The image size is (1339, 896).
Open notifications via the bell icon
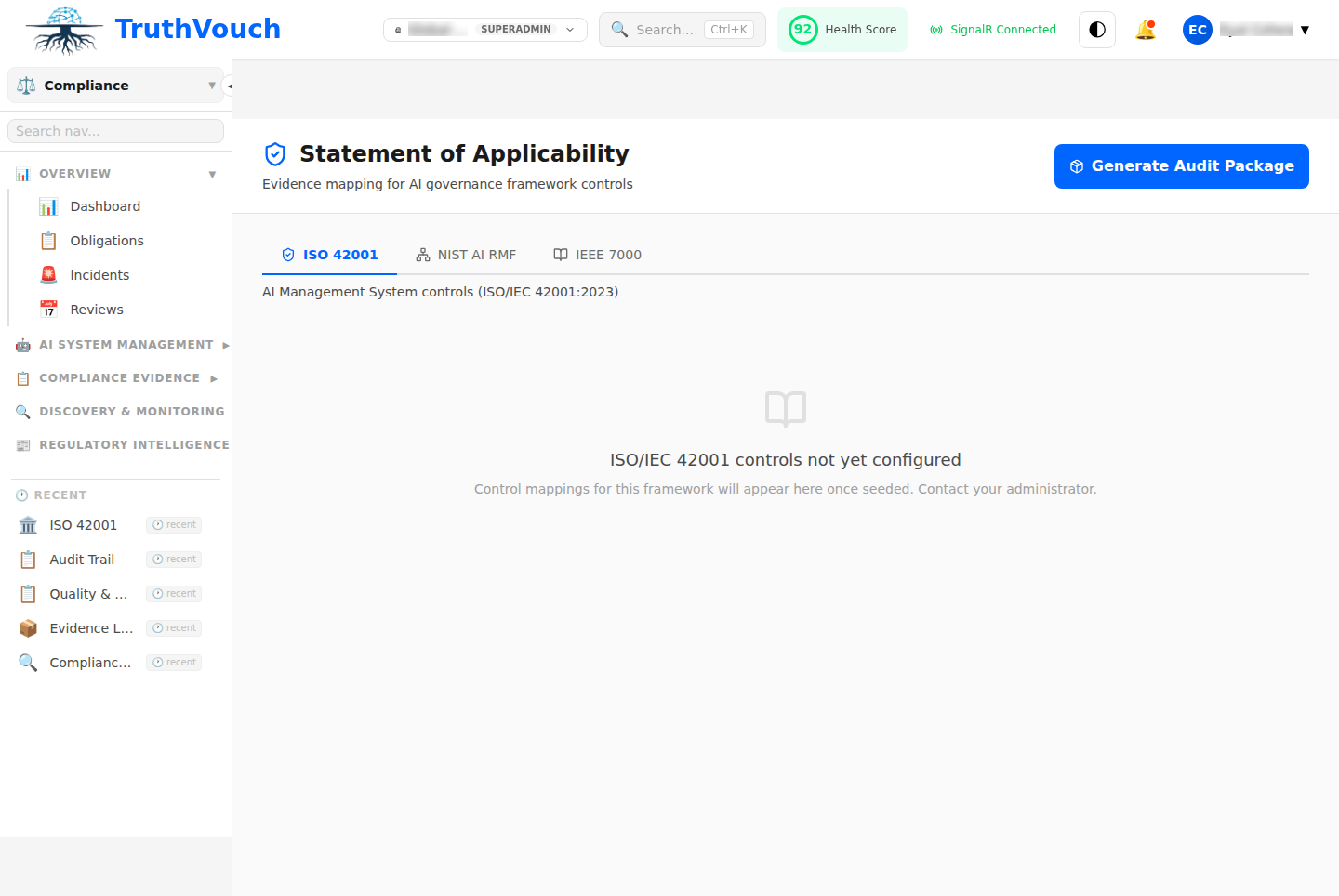[x=1146, y=29]
